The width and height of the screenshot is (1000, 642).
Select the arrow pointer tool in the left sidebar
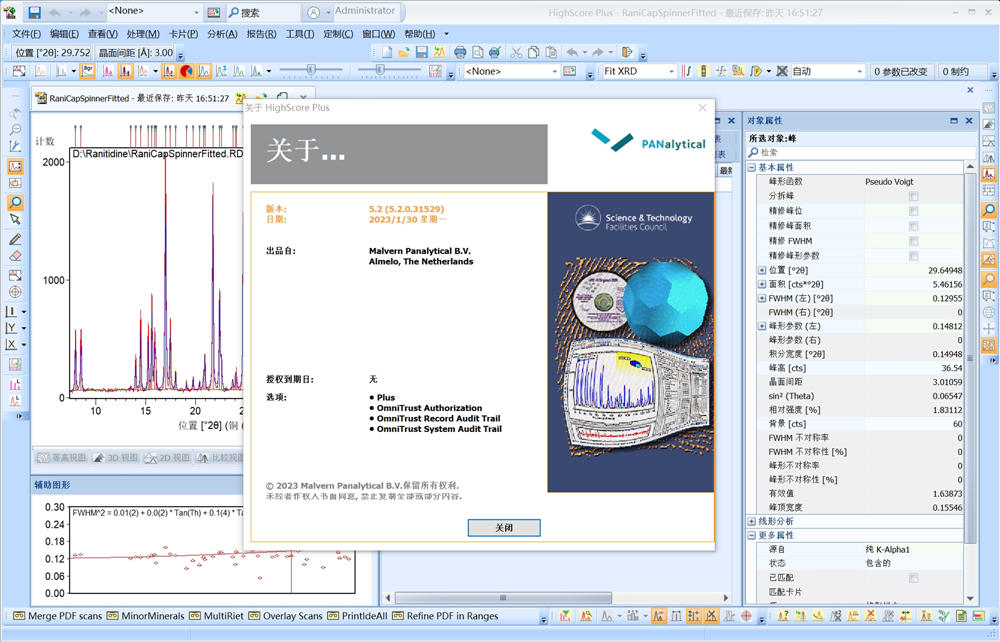[15, 219]
